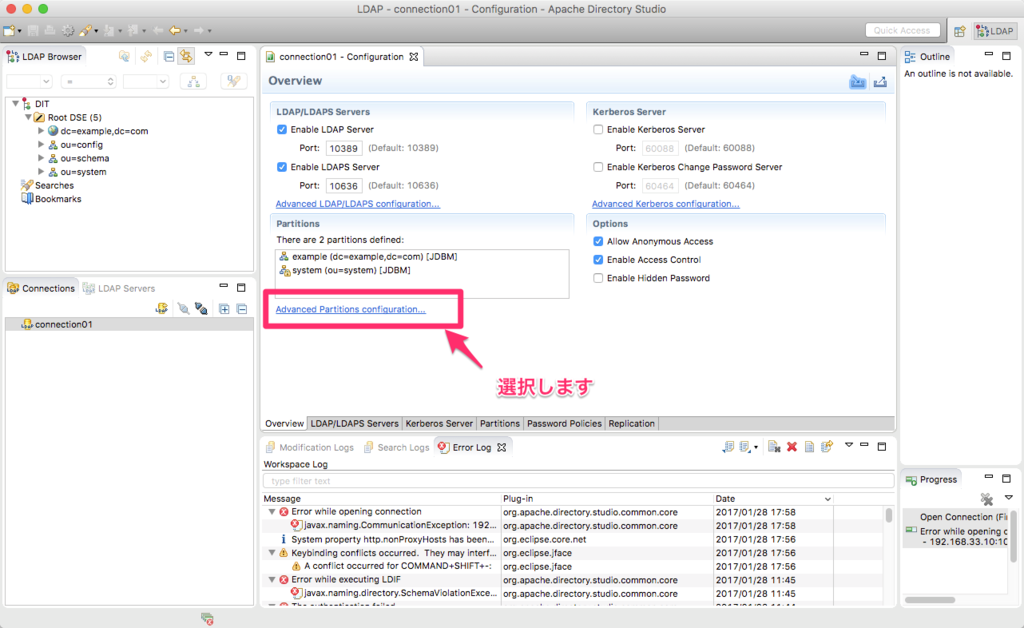Collapse the 'Error while executing LDIF' log entry
Viewport: 1024px width, 628px height.
tap(272, 580)
